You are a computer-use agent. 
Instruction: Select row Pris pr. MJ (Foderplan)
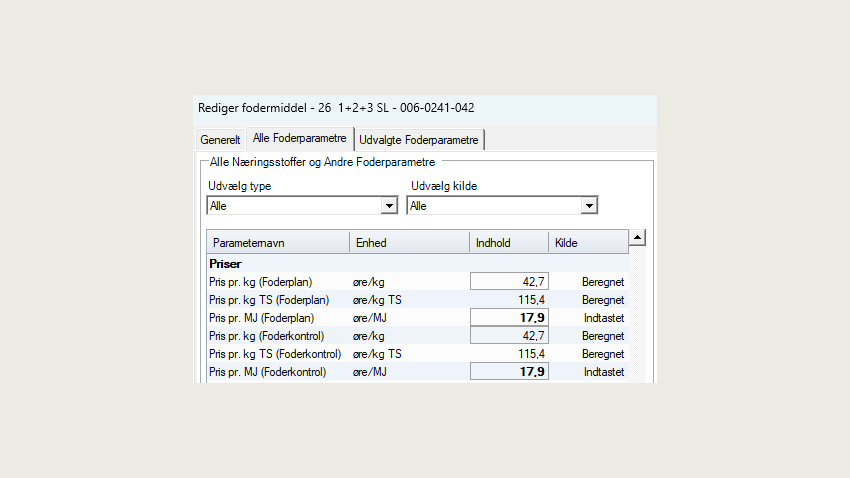tap(418, 318)
